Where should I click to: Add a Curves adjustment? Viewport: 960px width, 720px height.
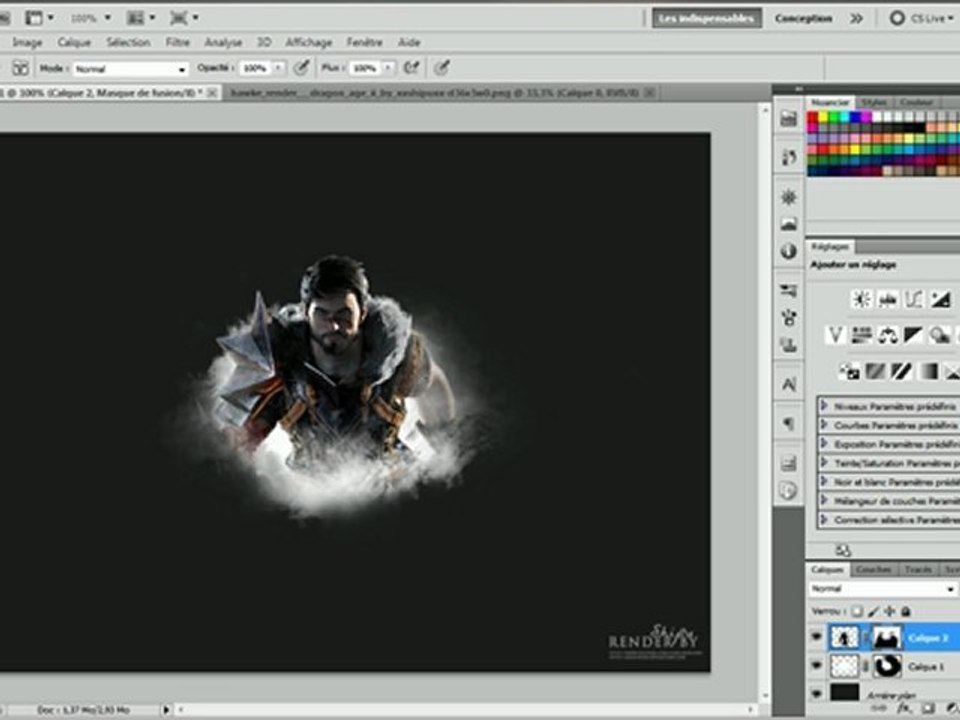tap(913, 299)
